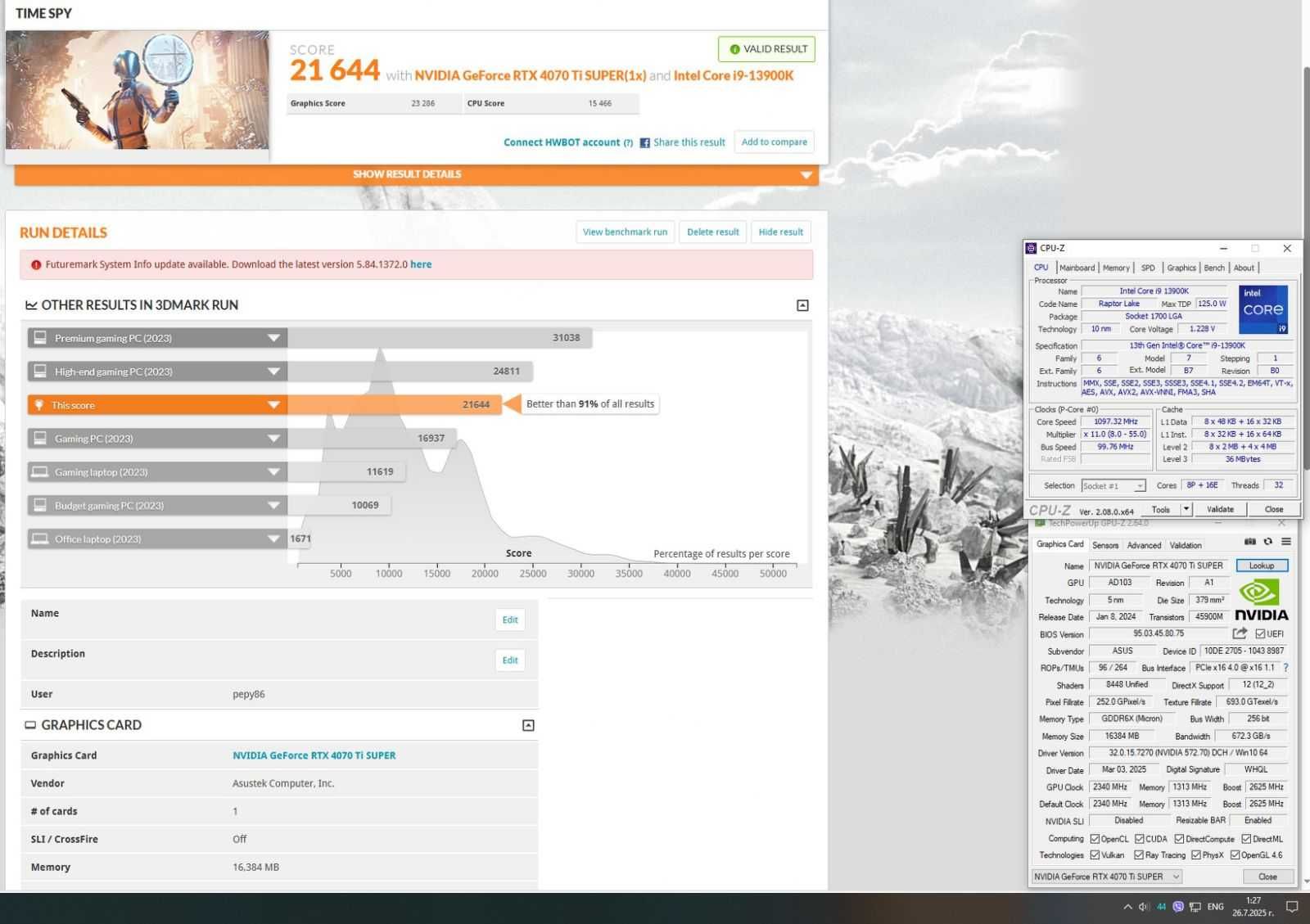Click the CPU-Z title bar app icon
The height and width of the screenshot is (924, 1310).
pyautogui.click(x=1032, y=248)
